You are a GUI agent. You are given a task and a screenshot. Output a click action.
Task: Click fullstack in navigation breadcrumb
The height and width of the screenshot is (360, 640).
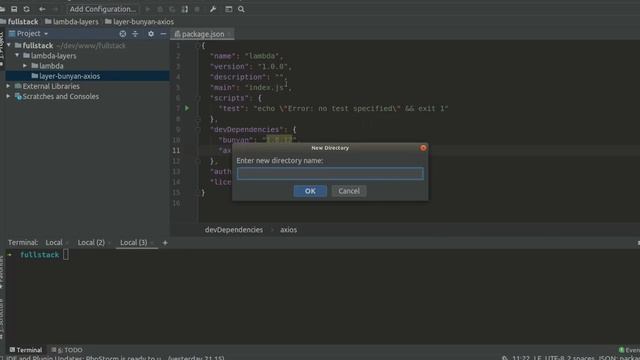click(23, 22)
